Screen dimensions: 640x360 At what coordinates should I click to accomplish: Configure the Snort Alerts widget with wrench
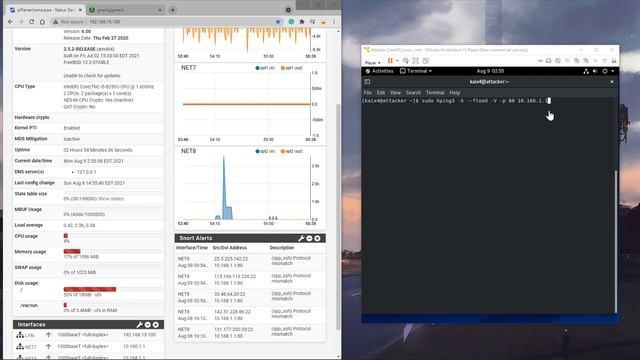click(301, 238)
